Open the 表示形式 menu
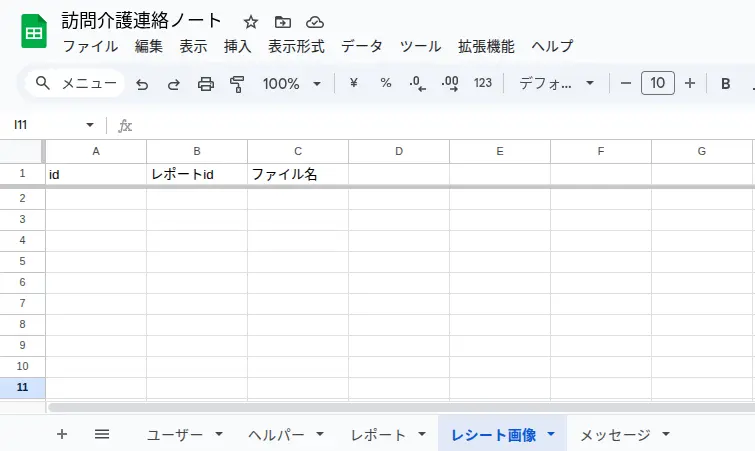 tap(296, 46)
